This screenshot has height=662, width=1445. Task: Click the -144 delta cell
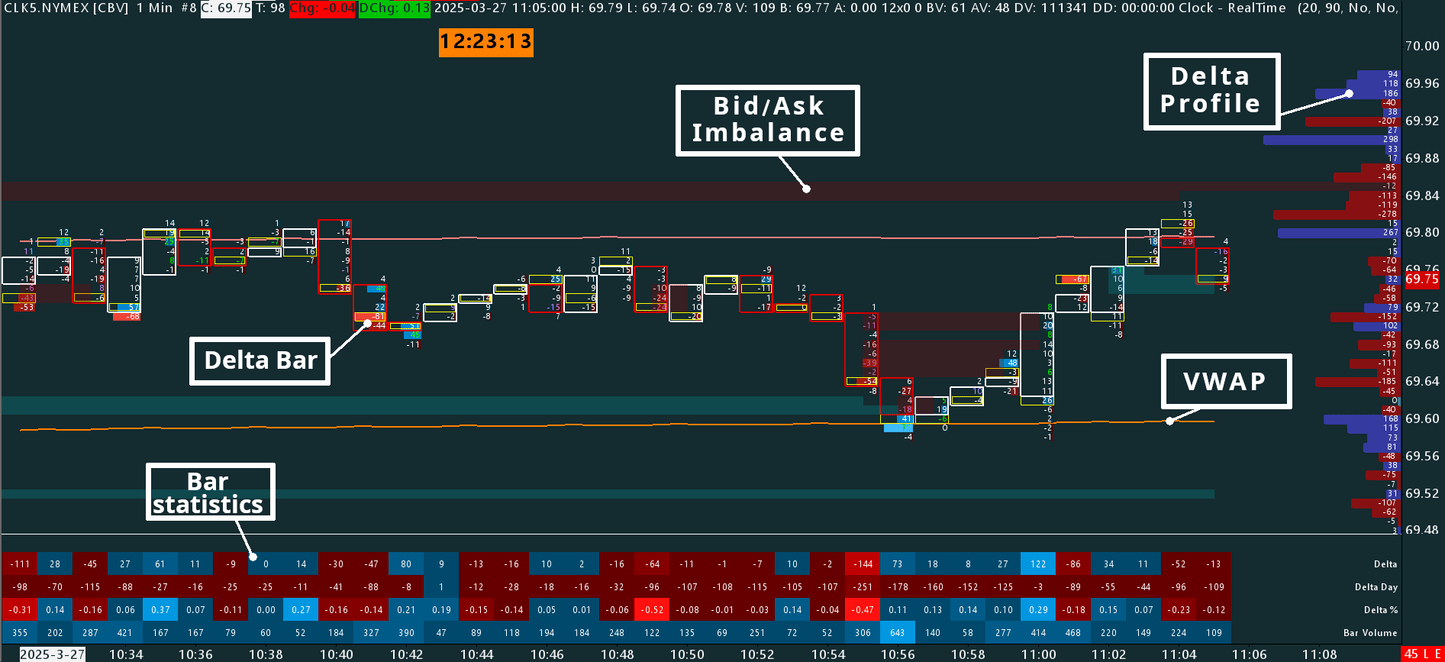coord(862,565)
